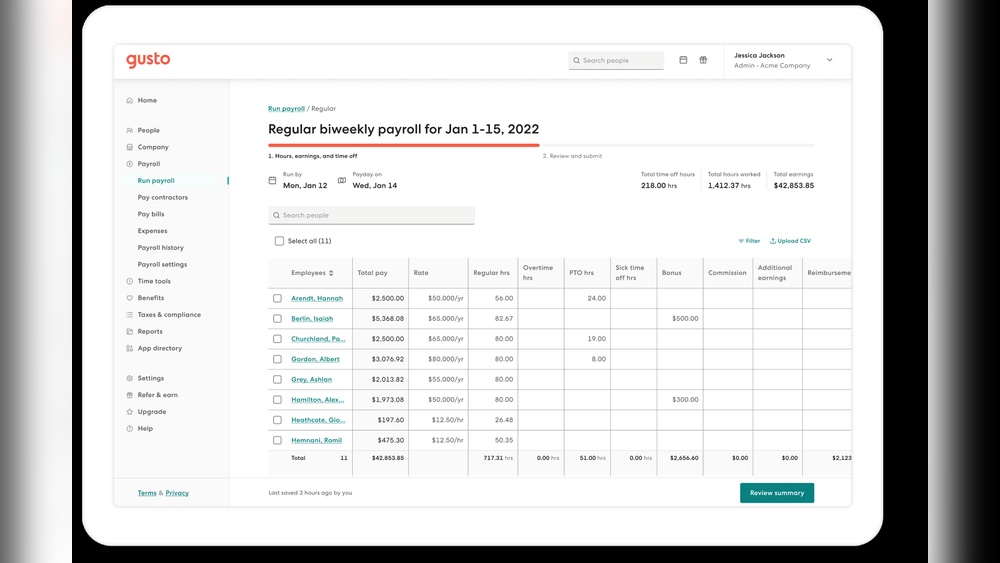Screen dimensions: 1000x563
Task: Open the Terms link
Action: coord(147,493)
